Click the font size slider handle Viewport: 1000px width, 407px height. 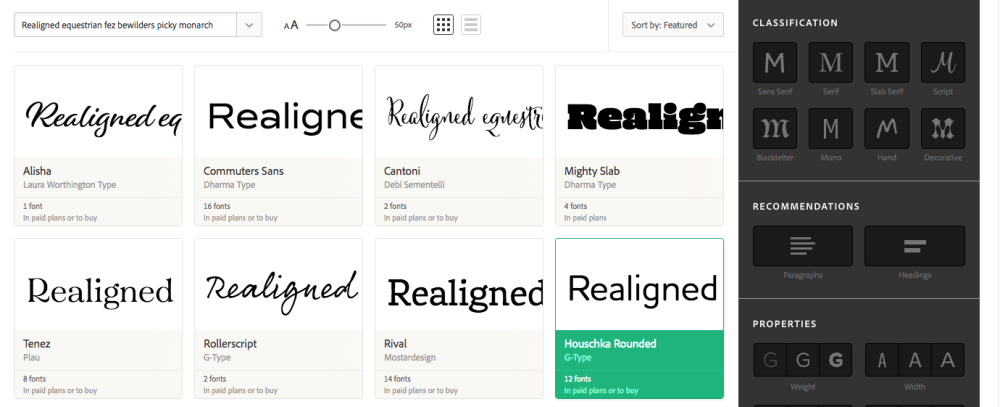[x=334, y=25]
